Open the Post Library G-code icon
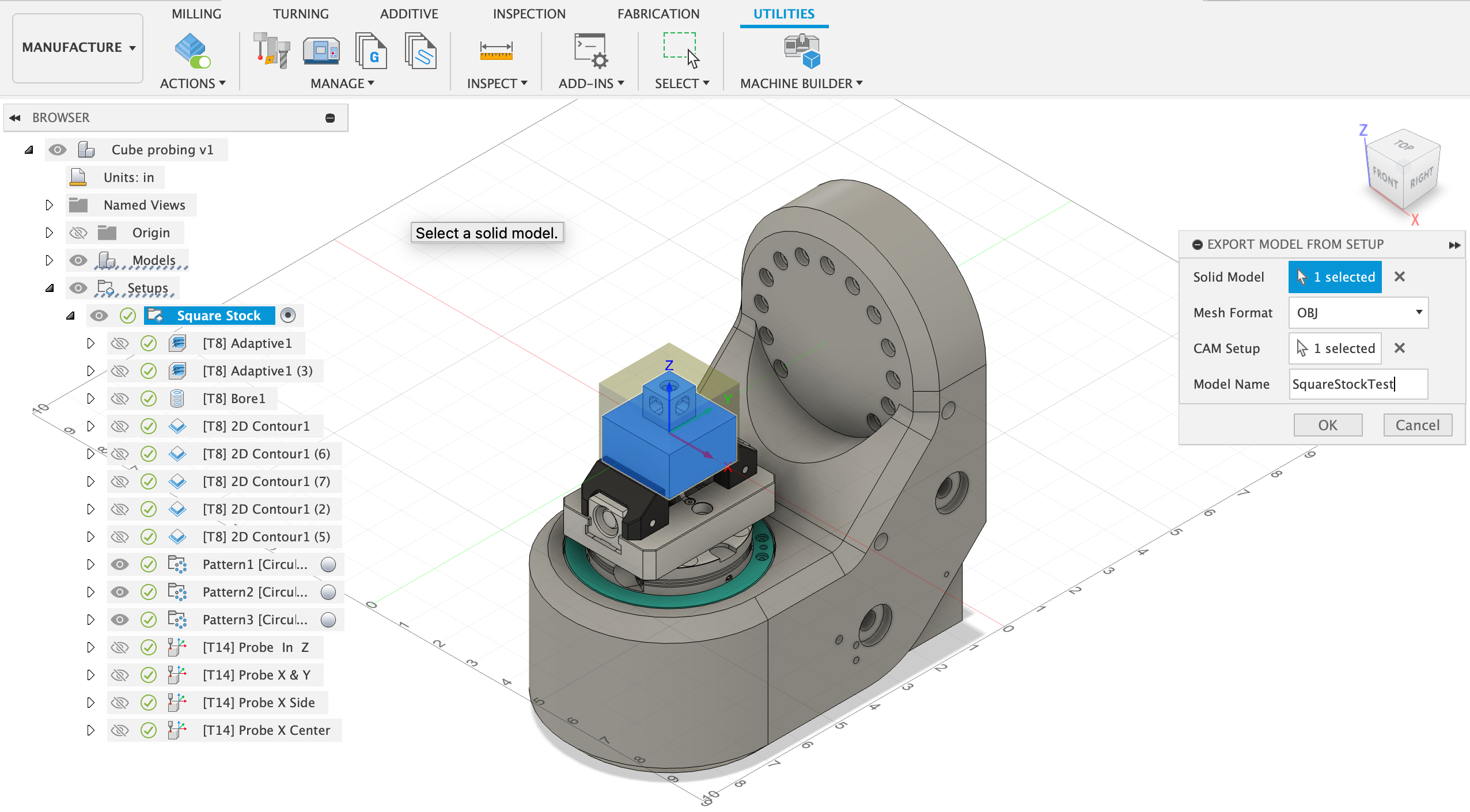Image resolution: width=1470 pixels, height=812 pixels. [370, 51]
